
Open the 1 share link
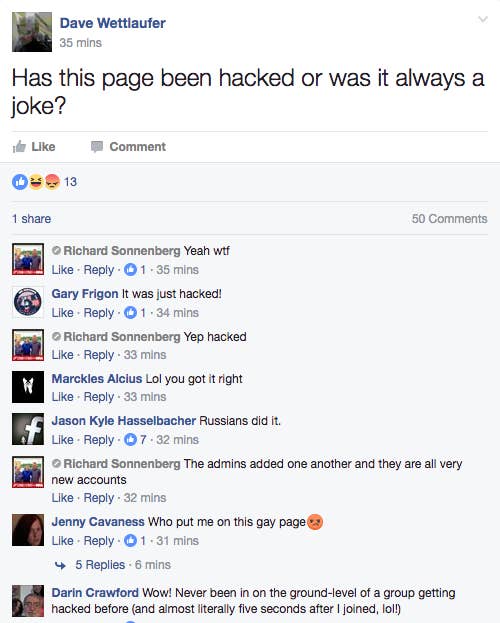click(x=31, y=219)
